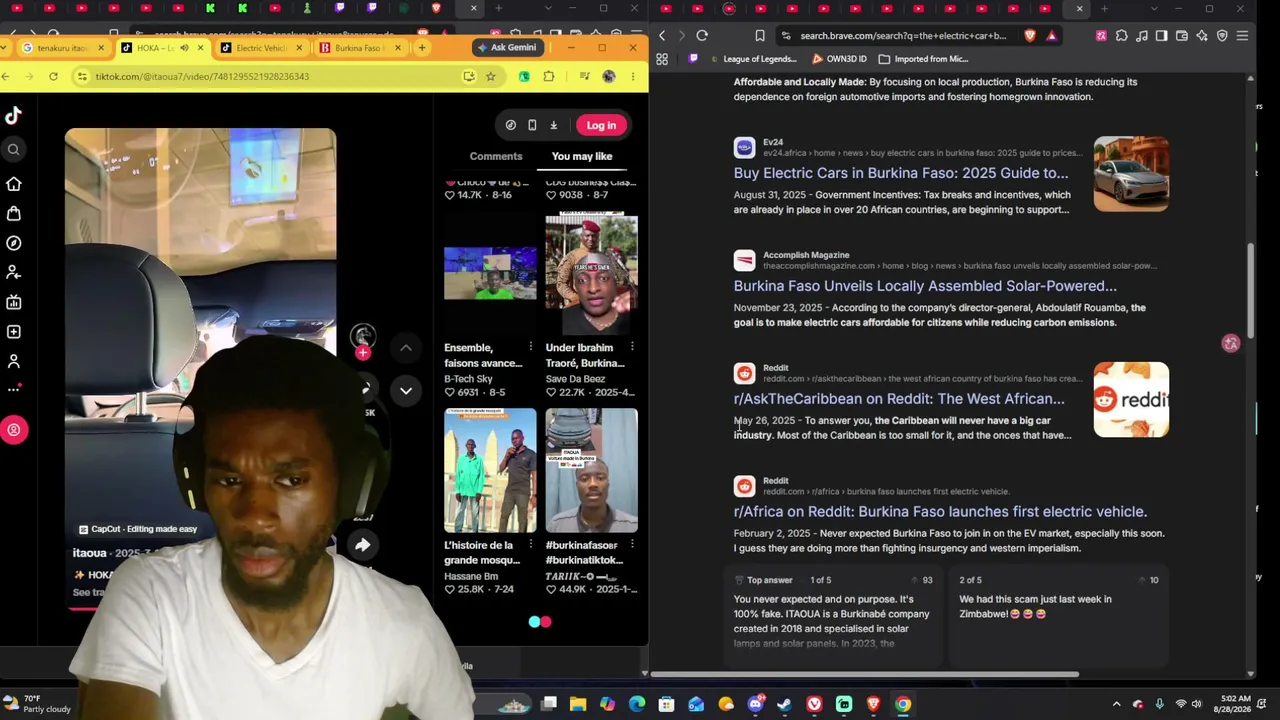Open r/Africa Burkina Faso launches first EV result
The image size is (1280, 720).
pos(940,512)
